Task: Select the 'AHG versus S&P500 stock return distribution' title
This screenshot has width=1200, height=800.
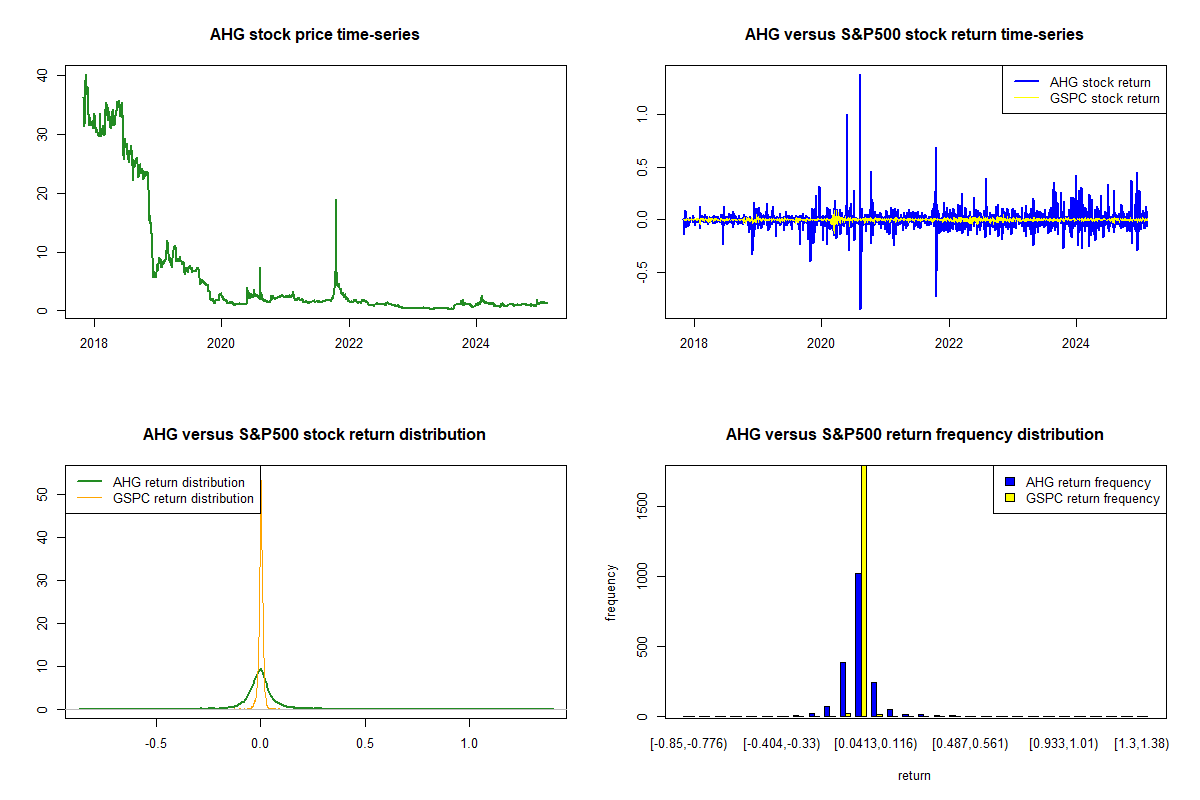Action: point(315,435)
